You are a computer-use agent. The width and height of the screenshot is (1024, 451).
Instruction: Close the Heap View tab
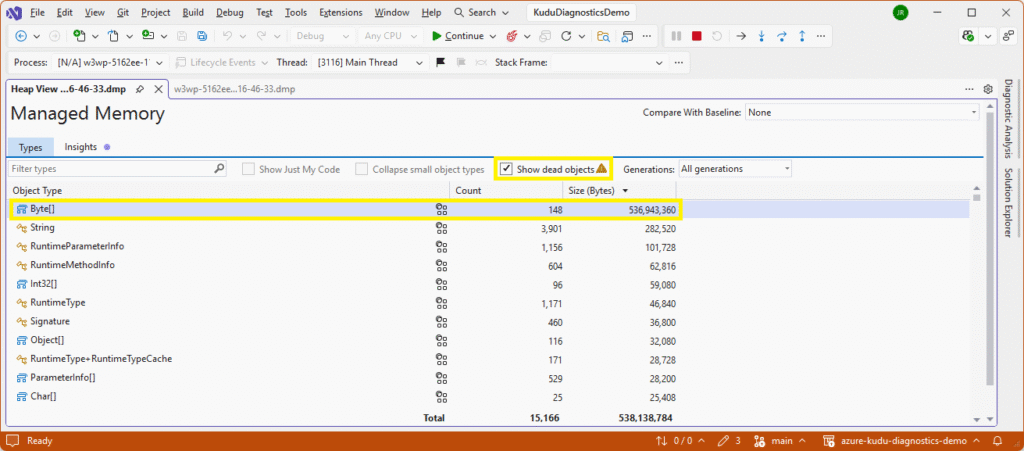click(158, 89)
